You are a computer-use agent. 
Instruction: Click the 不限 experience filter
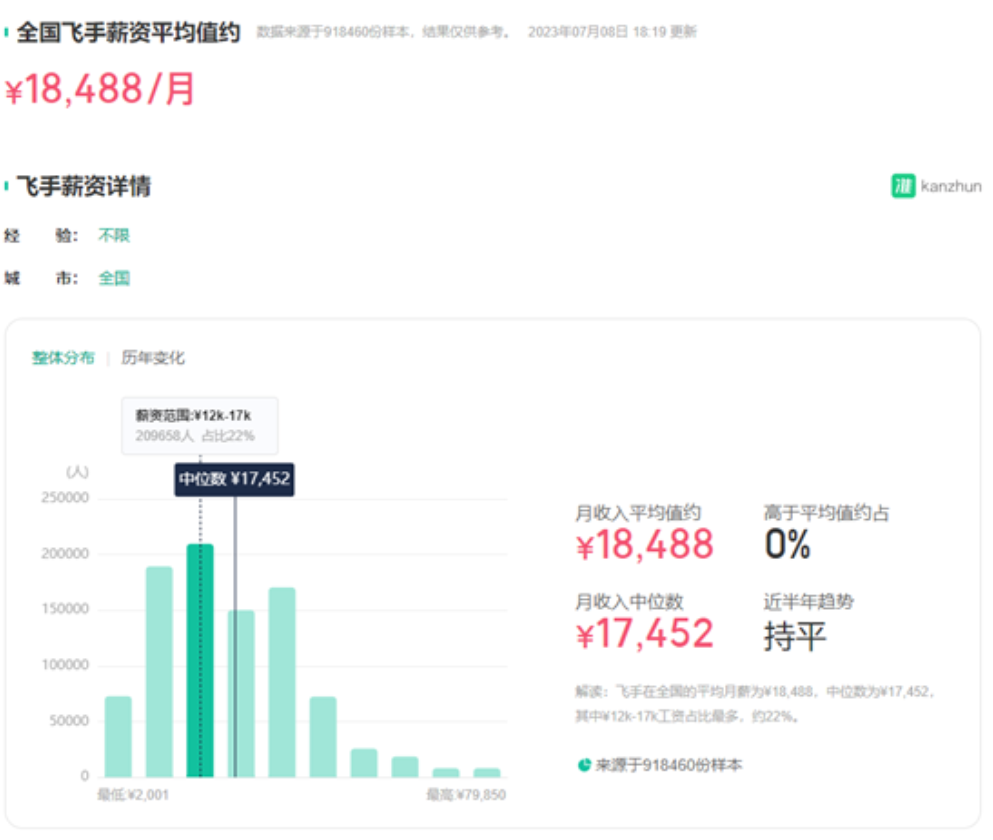(x=114, y=236)
